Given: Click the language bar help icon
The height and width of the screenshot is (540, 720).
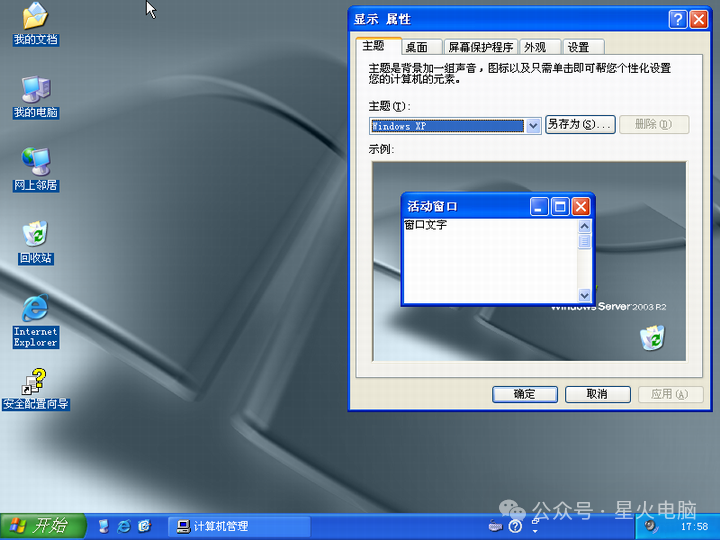Looking at the screenshot, I should (x=516, y=526).
